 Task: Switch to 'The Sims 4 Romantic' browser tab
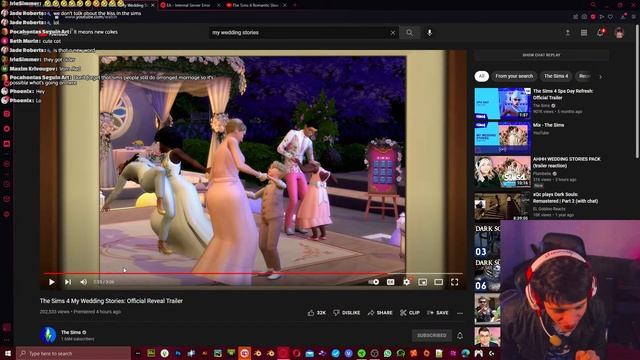(256, 5)
